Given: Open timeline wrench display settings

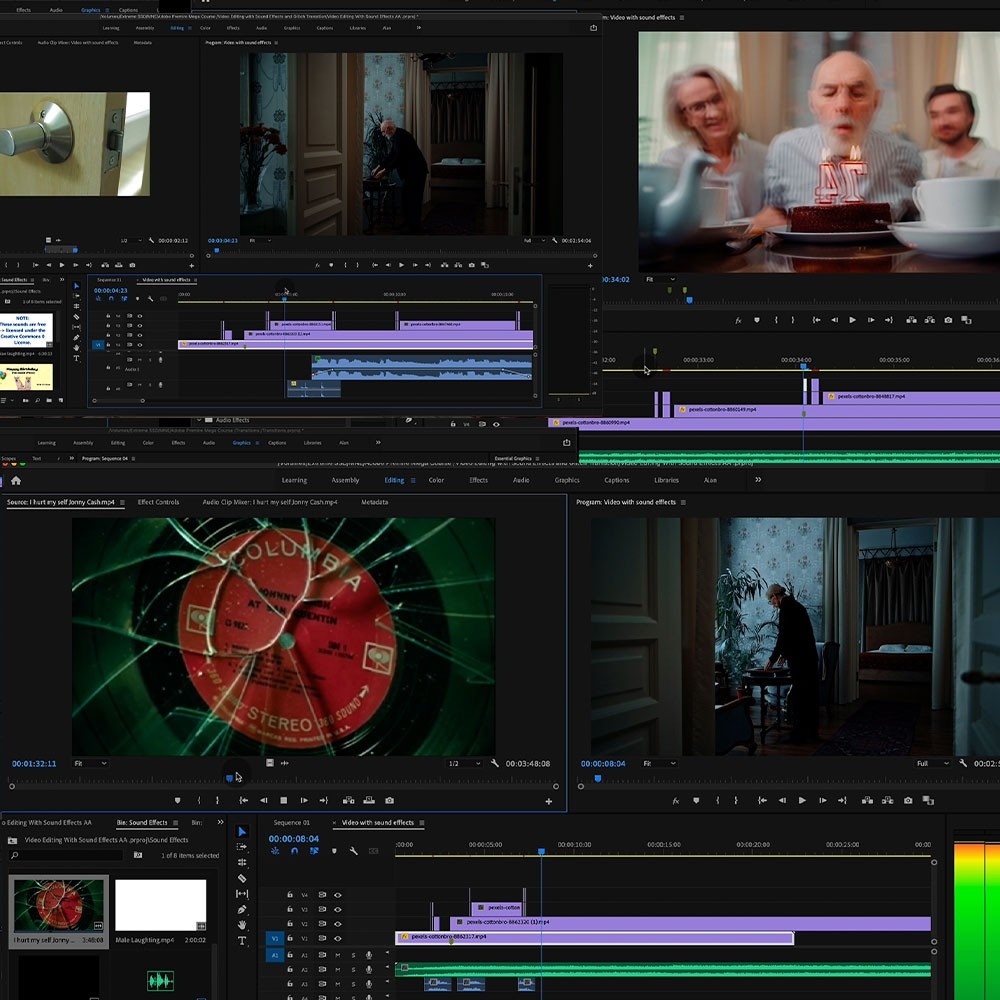Looking at the screenshot, I should click(353, 851).
